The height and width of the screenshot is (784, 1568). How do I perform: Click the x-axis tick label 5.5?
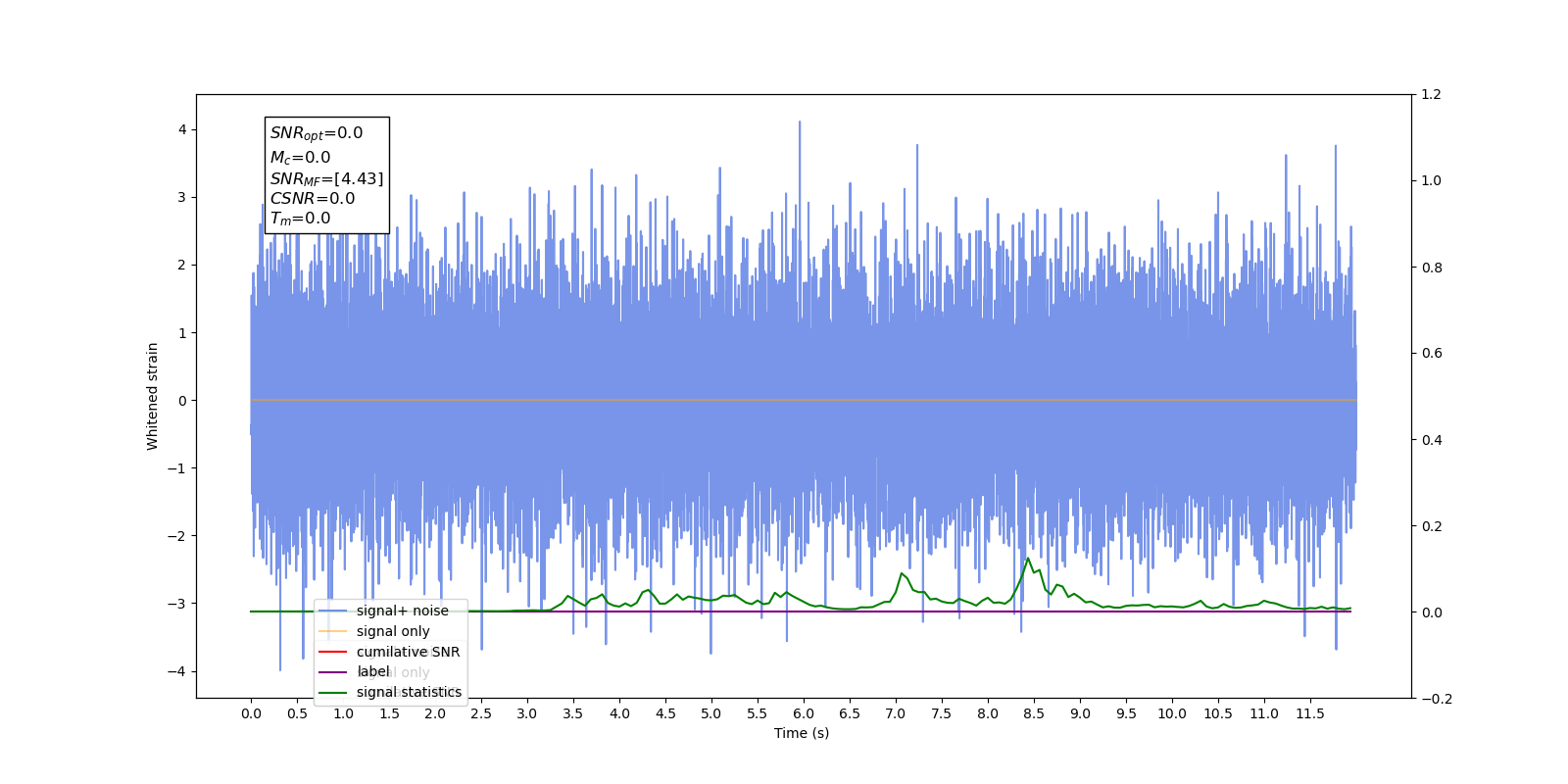(758, 713)
